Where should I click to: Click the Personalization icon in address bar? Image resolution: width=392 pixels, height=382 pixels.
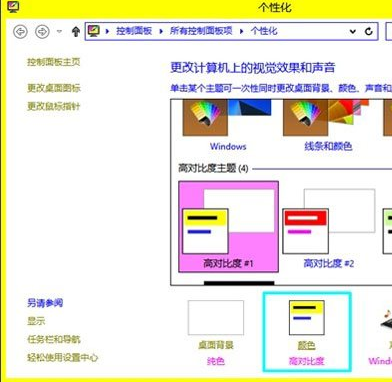click(94, 31)
